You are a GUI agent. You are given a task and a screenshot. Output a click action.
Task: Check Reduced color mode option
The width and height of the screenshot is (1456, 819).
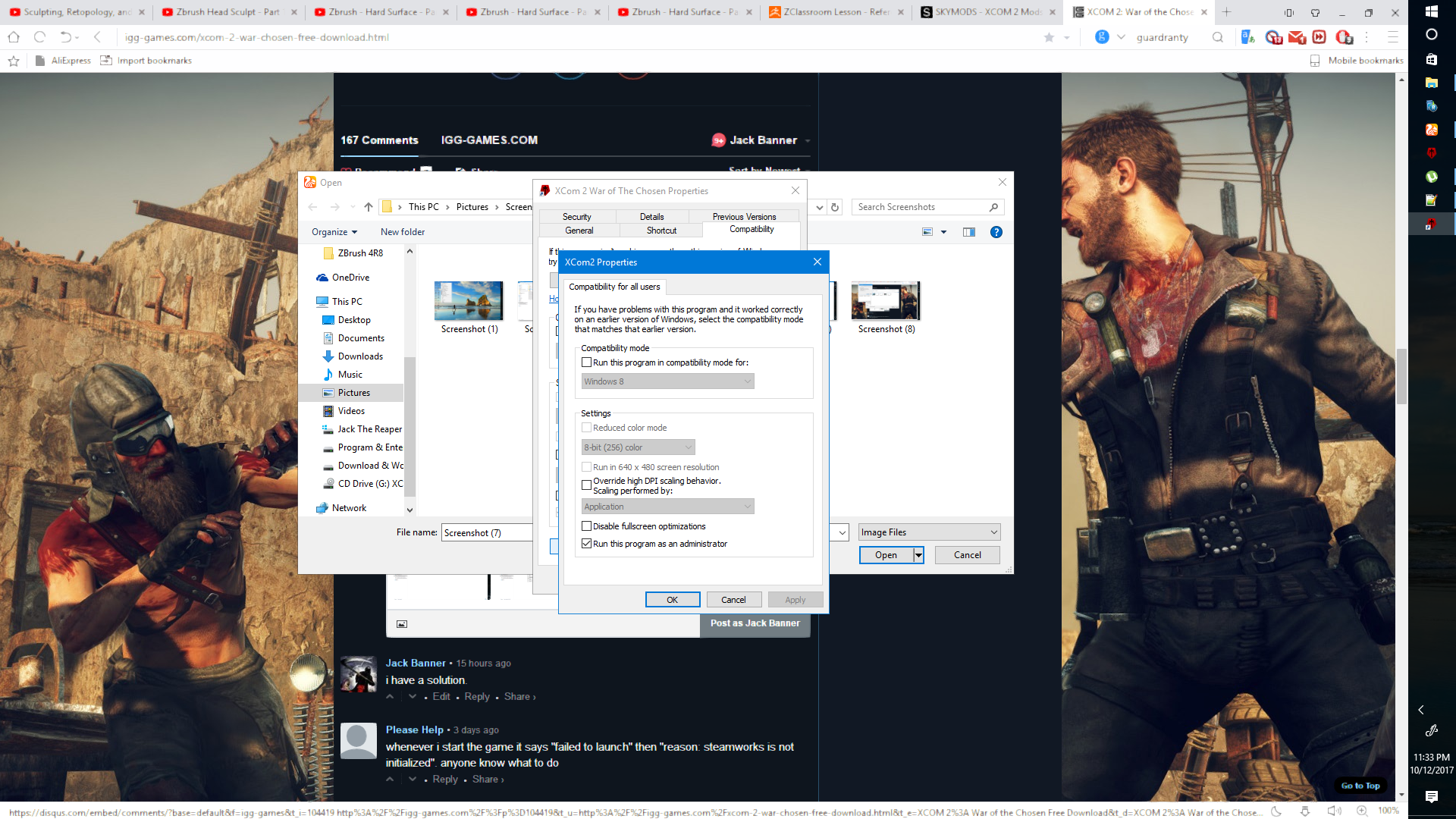(x=586, y=428)
